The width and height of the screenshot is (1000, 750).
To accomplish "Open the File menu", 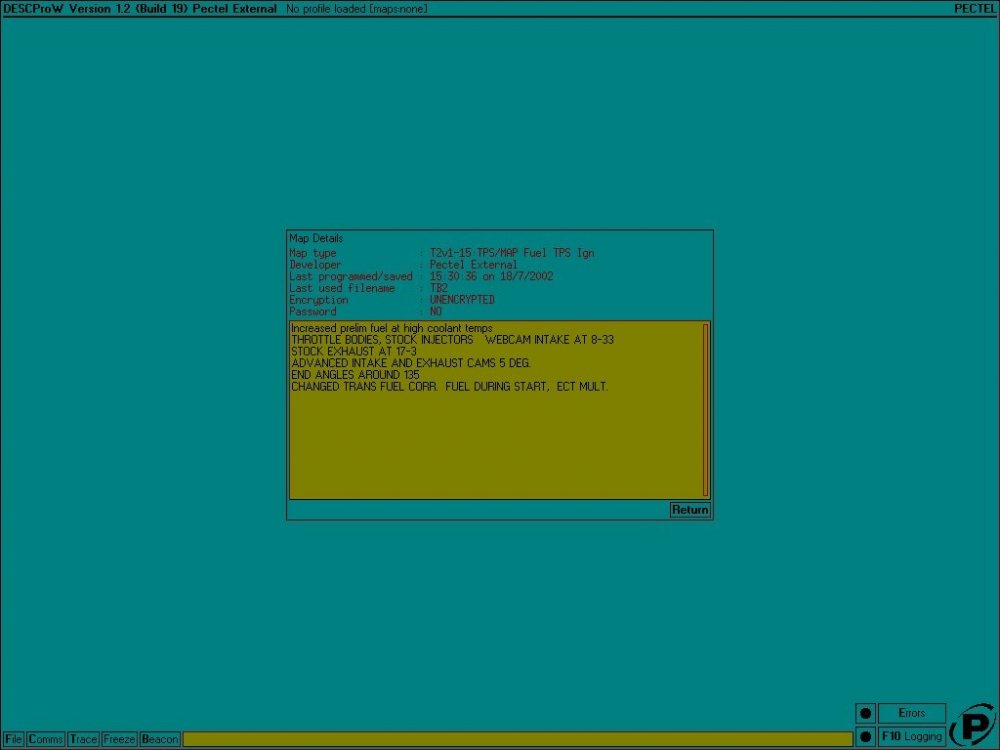I will pyautogui.click(x=14, y=739).
